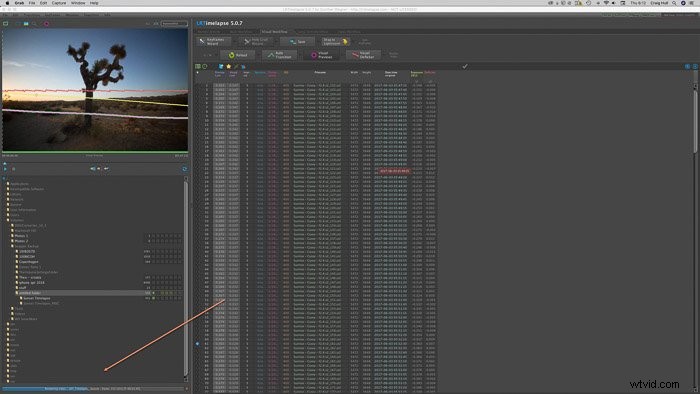Open the Capture menu in menu bar
This screenshot has height=394, width=700.
point(58,3)
